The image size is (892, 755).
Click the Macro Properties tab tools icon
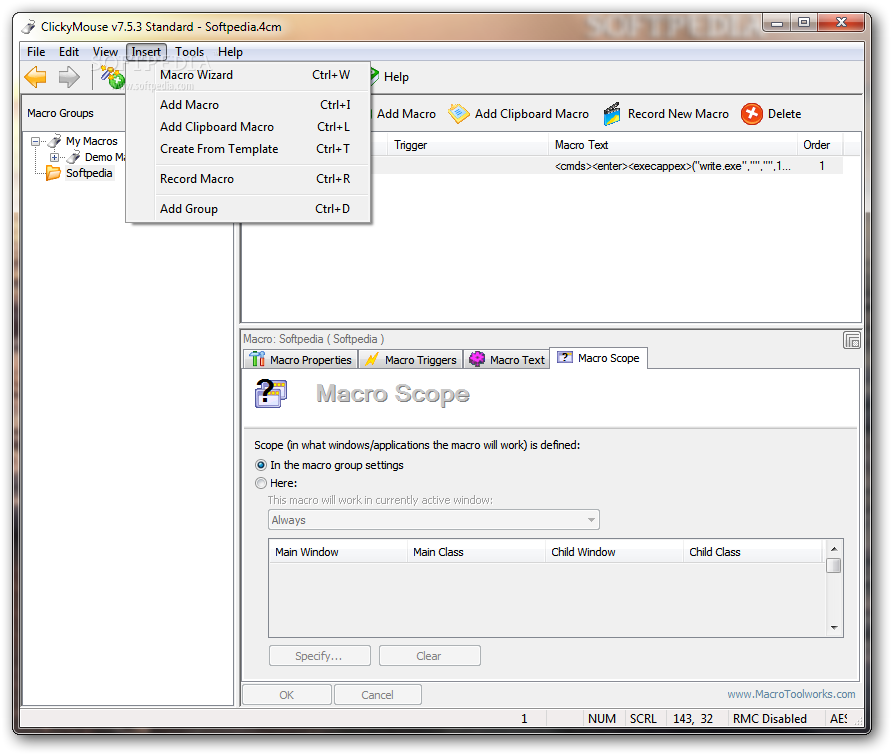point(258,359)
